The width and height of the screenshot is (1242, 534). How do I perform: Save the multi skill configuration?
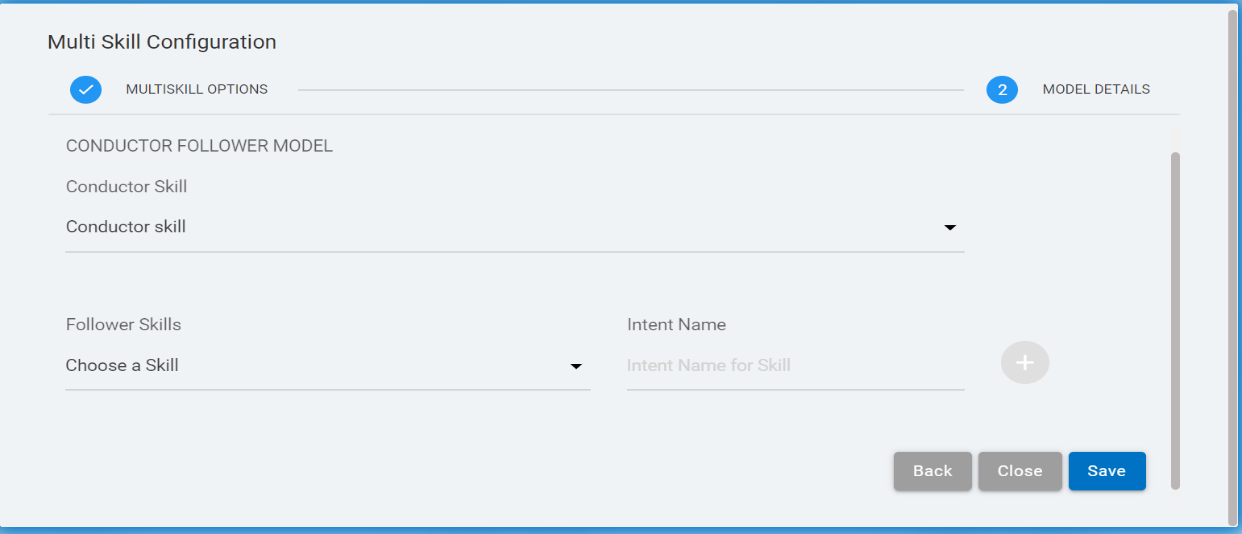pyautogui.click(x=1106, y=471)
